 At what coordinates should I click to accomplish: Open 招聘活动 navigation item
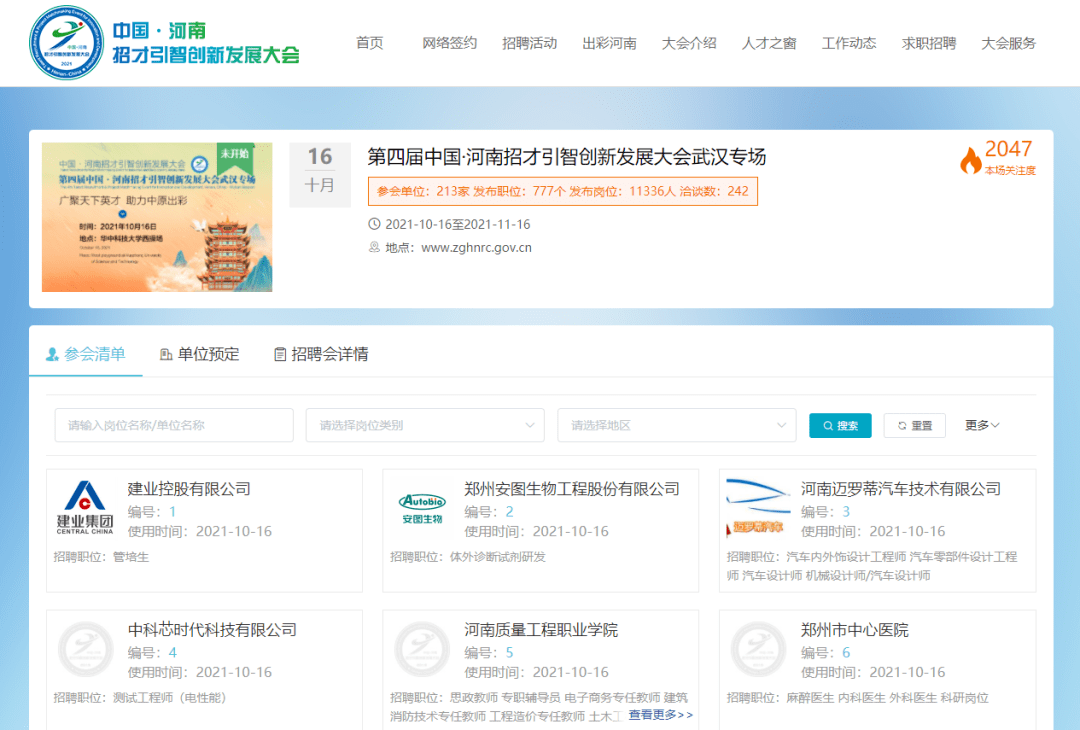point(530,43)
